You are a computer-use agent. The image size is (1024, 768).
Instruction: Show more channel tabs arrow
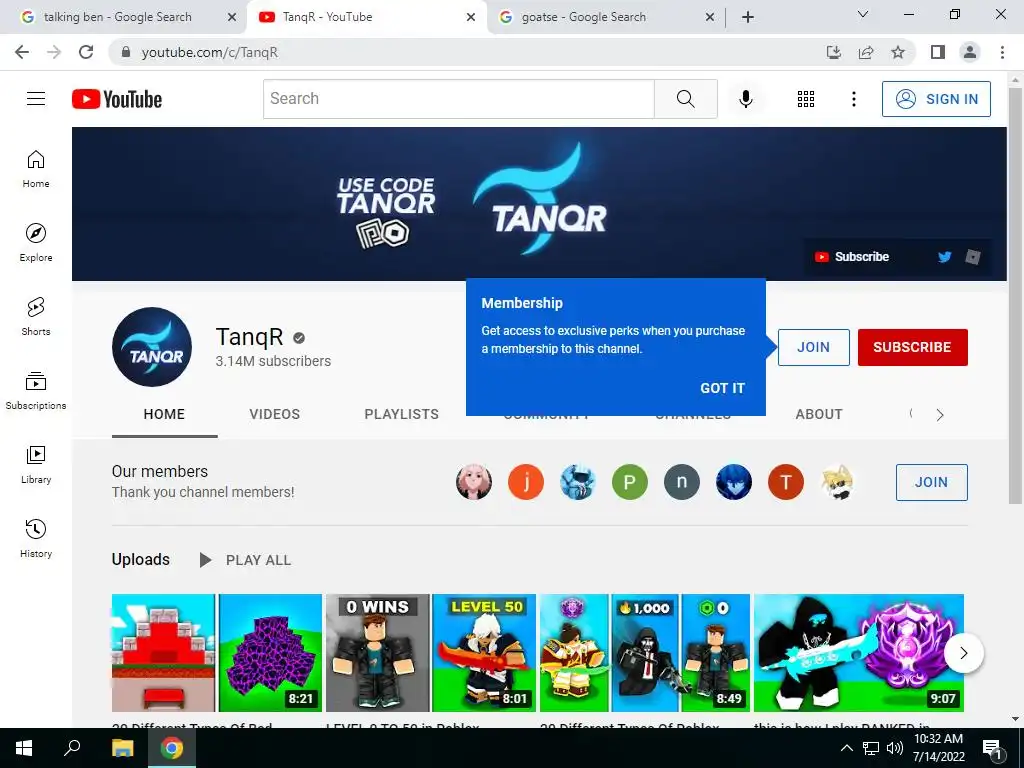pyautogui.click(x=940, y=415)
